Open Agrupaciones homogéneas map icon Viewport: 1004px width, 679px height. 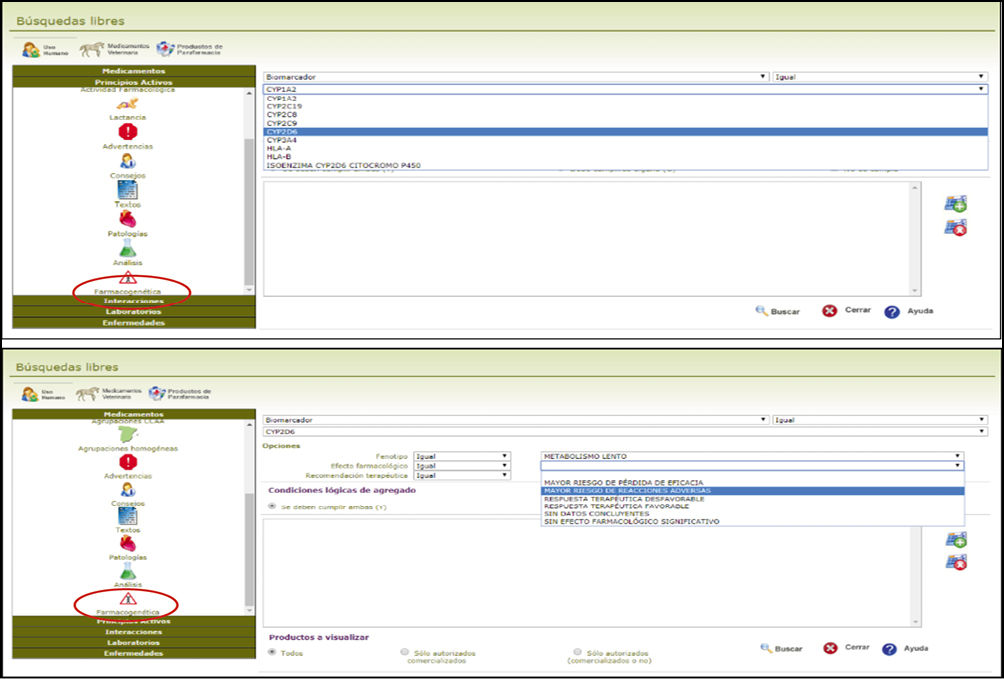click(127, 435)
